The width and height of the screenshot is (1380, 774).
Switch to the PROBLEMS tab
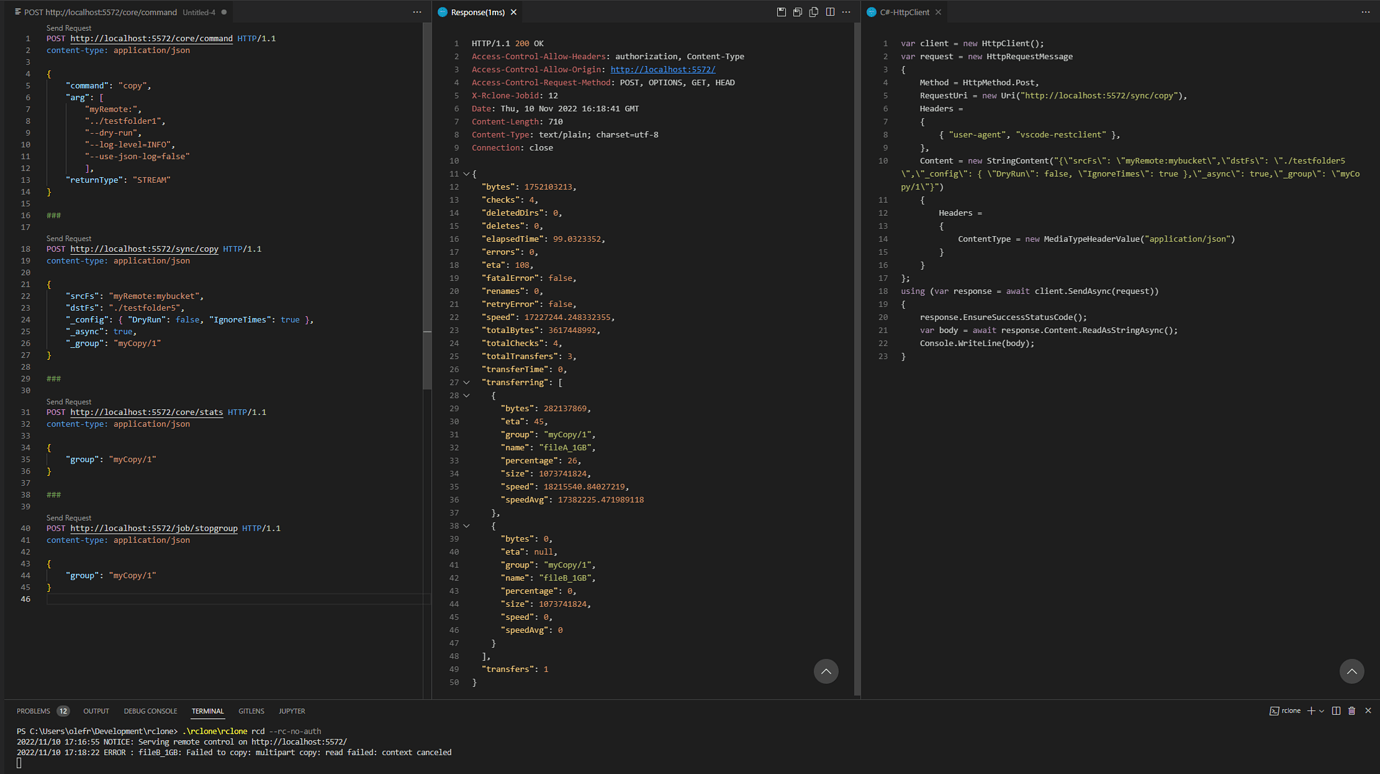[35, 710]
